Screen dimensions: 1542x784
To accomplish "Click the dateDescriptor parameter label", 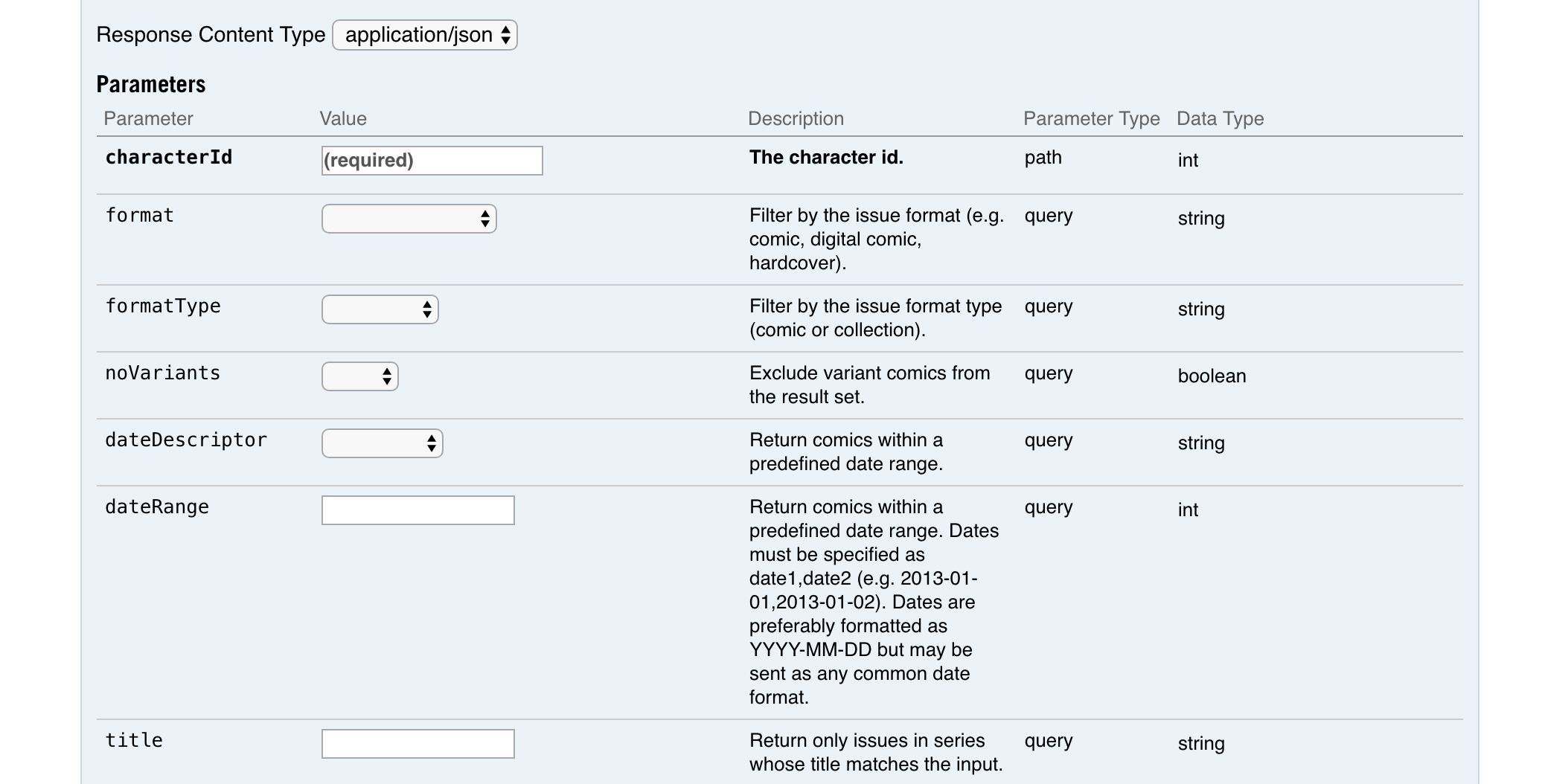I will [186, 440].
